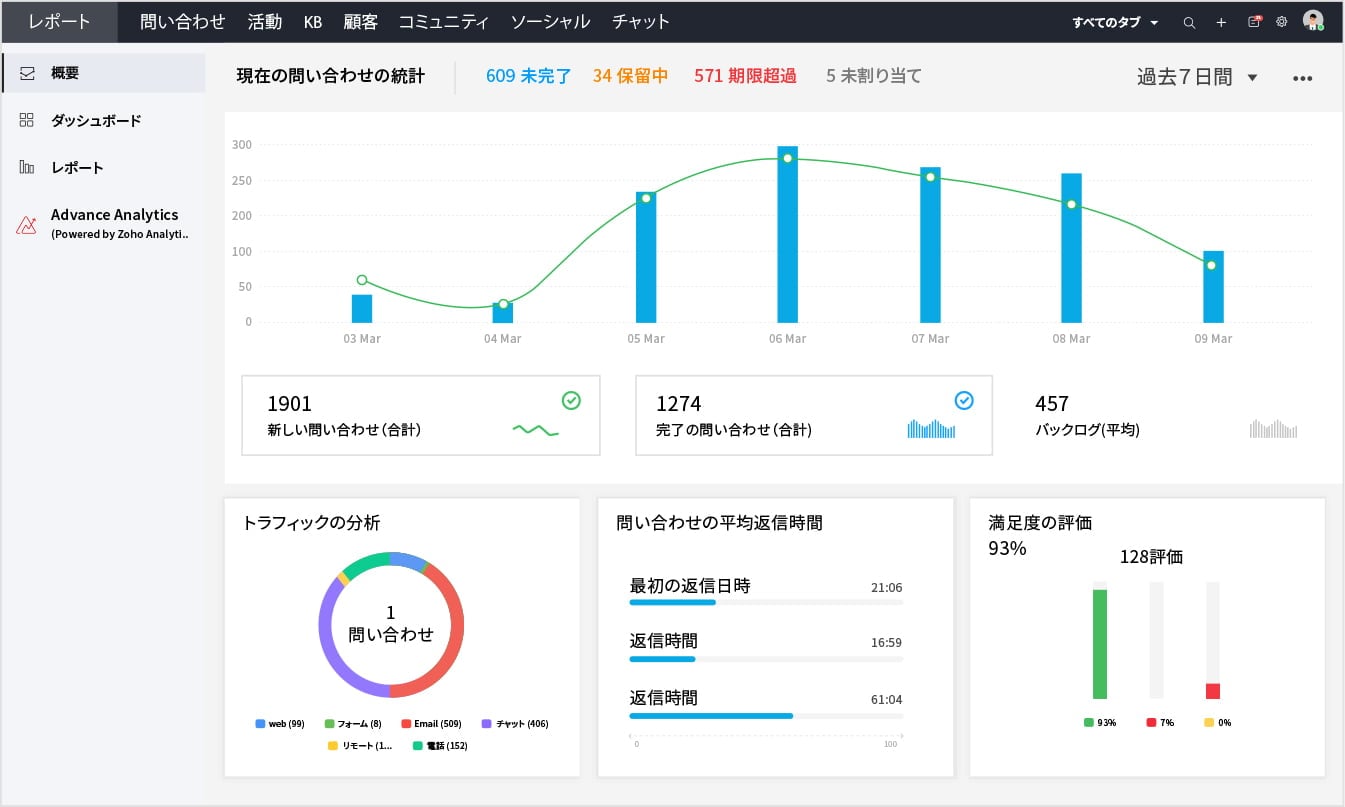This screenshot has width=1345, height=807.
Task: Open the 過去7日間 date range dropdown
Action: 1196,77
